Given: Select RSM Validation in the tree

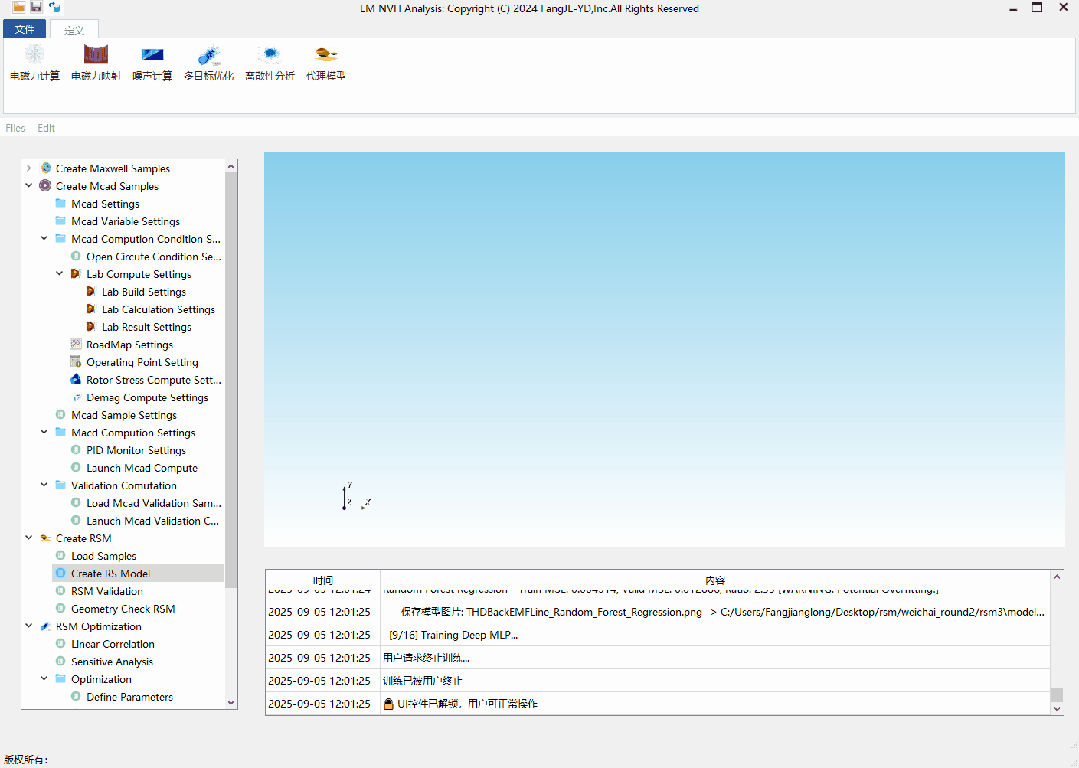Looking at the screenshot, I should pos(106,591).
